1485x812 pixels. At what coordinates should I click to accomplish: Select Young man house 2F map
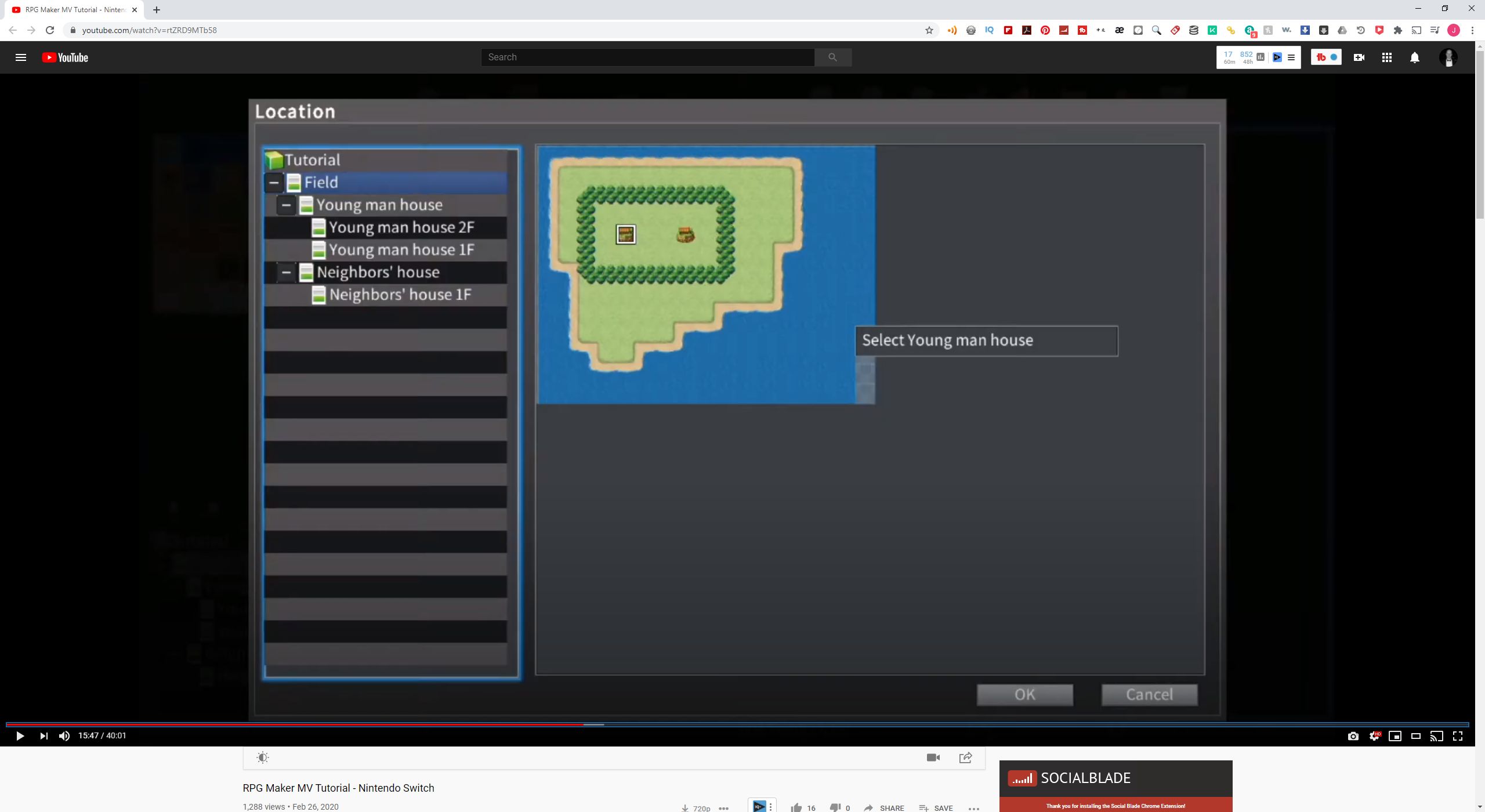point(385,227)
